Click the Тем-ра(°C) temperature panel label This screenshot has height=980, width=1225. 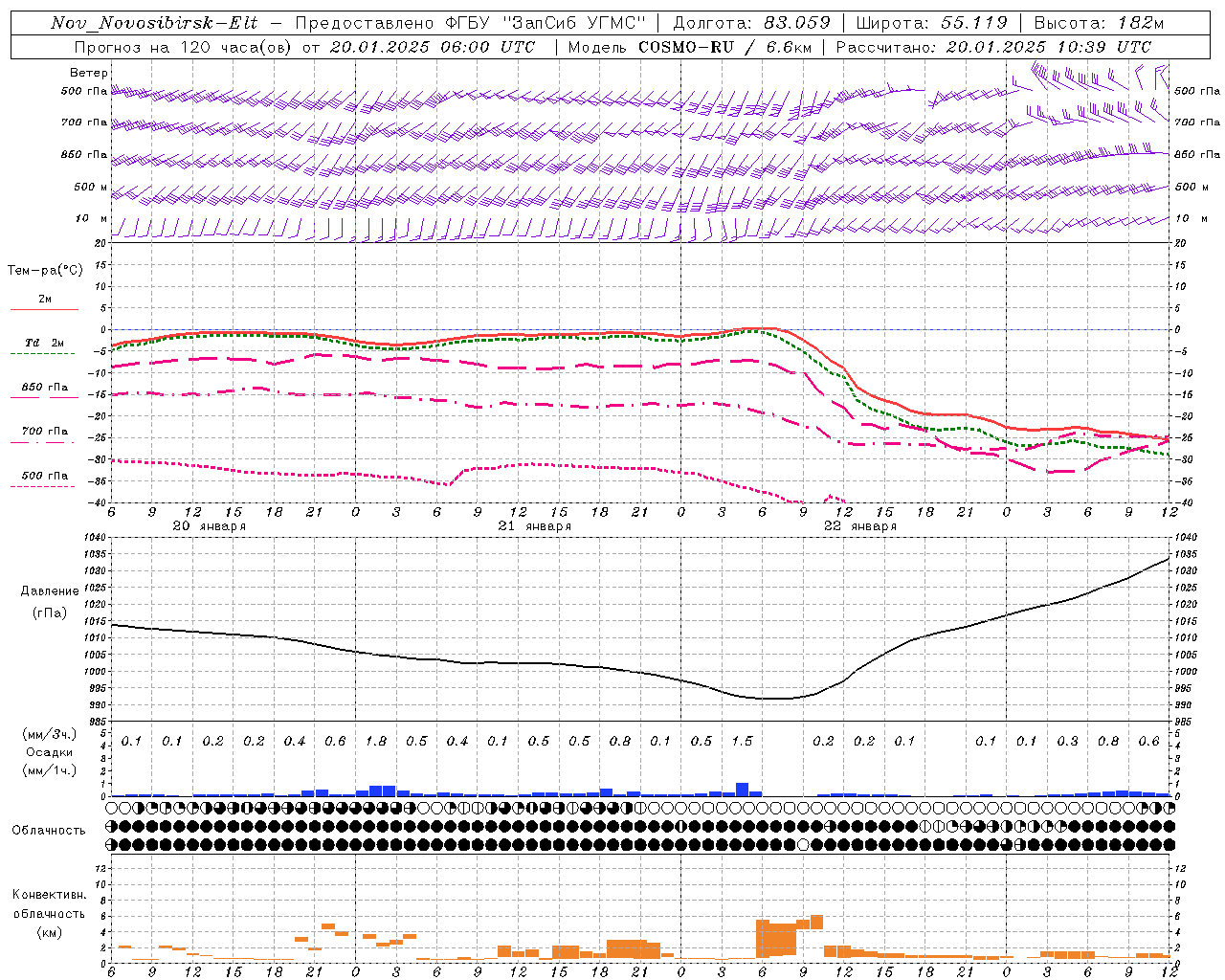coord(45,271)
